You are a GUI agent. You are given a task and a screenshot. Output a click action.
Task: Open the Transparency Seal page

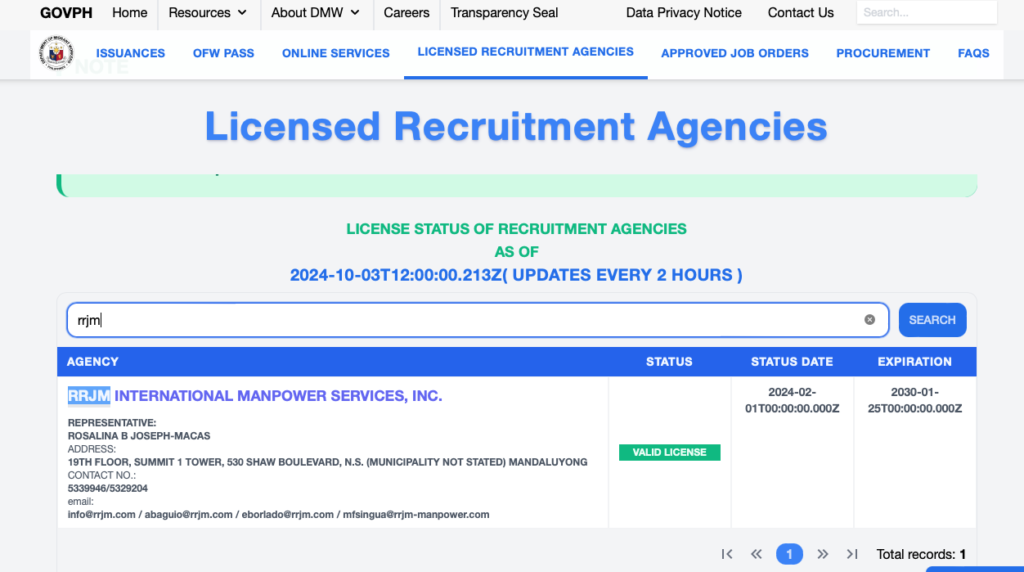[x=504, y=12]
